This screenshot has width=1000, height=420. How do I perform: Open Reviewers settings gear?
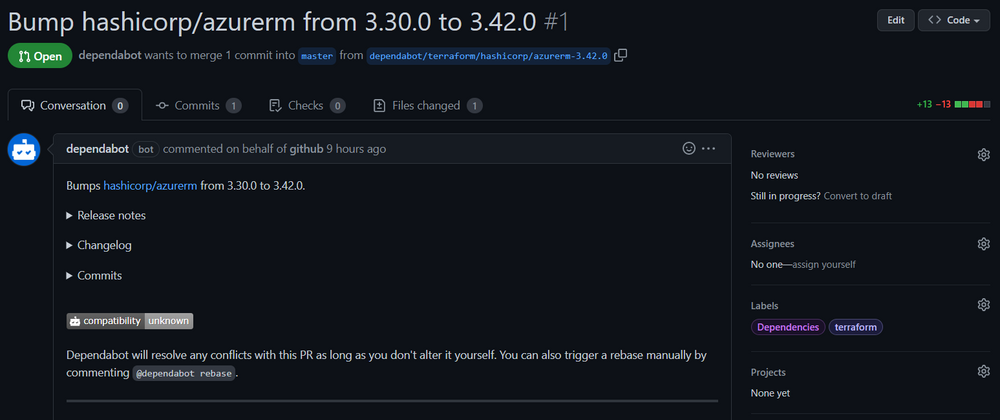983,154
